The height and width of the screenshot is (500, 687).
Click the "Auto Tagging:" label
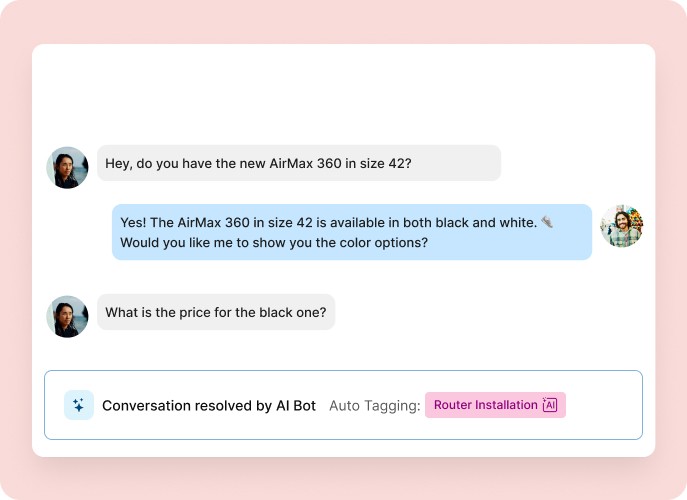coord(374,406)
